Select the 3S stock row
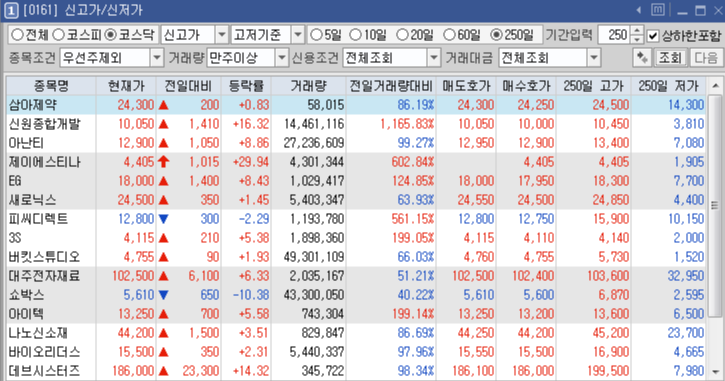The image size is (725, 381). [x=356, y=238]
